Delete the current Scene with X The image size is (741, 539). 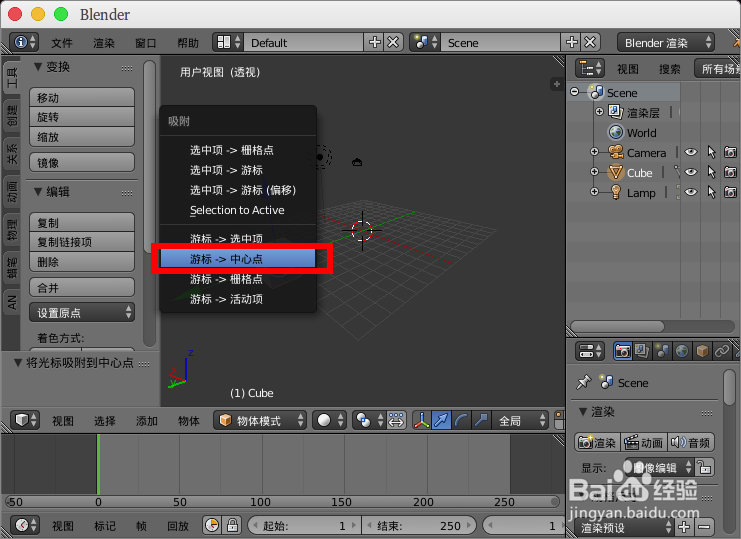(590, 43)
